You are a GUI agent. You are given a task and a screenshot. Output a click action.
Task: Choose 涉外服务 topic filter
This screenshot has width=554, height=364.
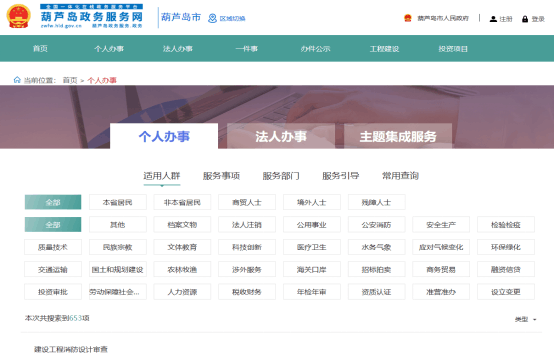click(247, 269)
